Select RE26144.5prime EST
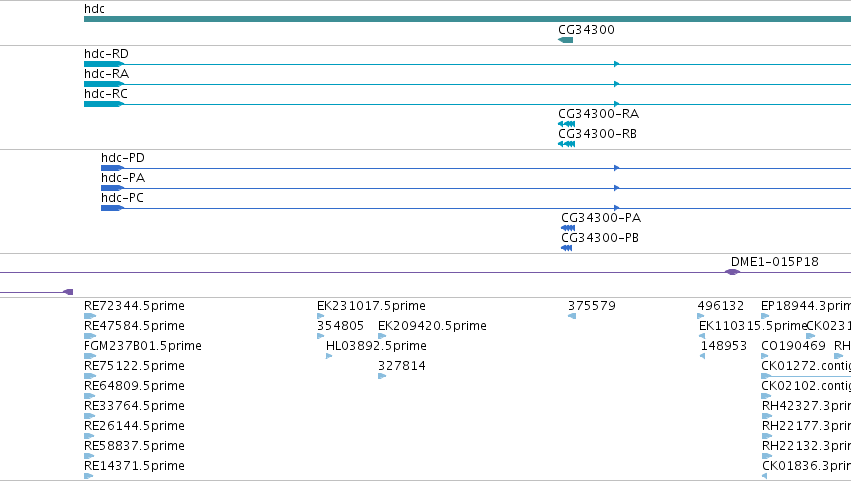Image resolution: width=851 pixels, height=481 pixels. (x=89, y=436)
